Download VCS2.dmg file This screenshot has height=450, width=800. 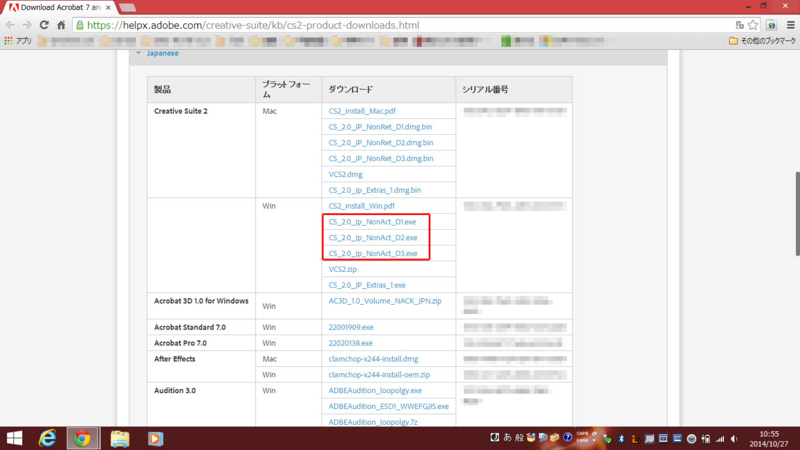coord(345,174)
